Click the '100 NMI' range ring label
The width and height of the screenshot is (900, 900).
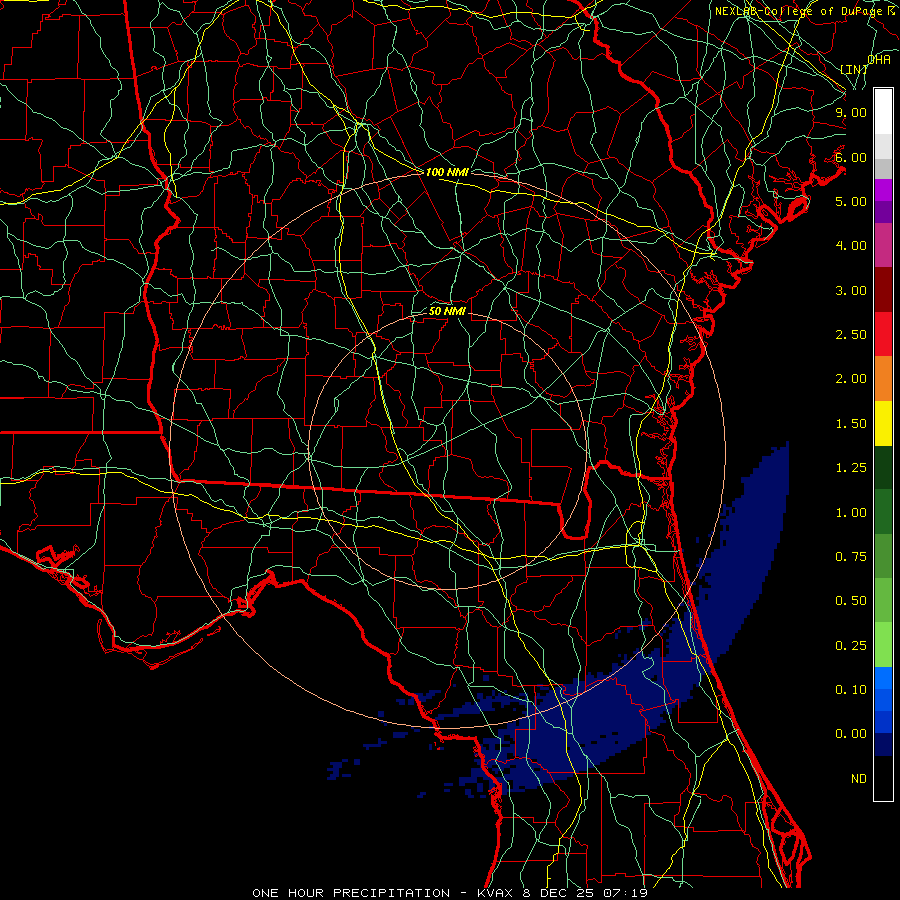[x=447, y=172]
